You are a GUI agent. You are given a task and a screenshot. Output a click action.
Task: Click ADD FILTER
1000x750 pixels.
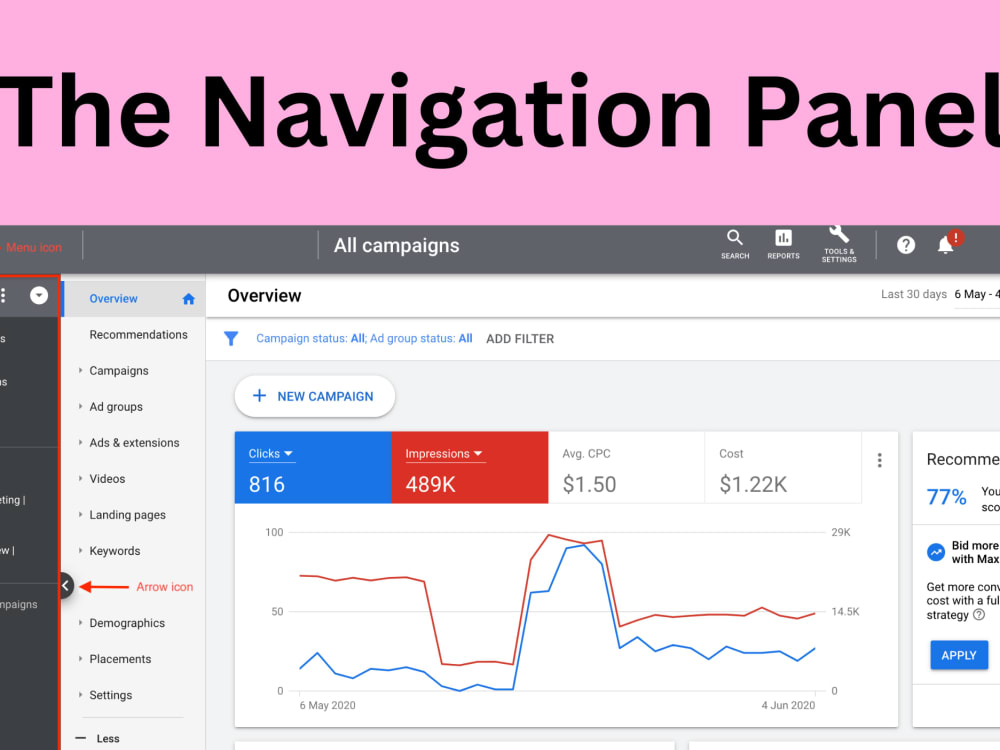pyautogui.click(x=520, y=339)
